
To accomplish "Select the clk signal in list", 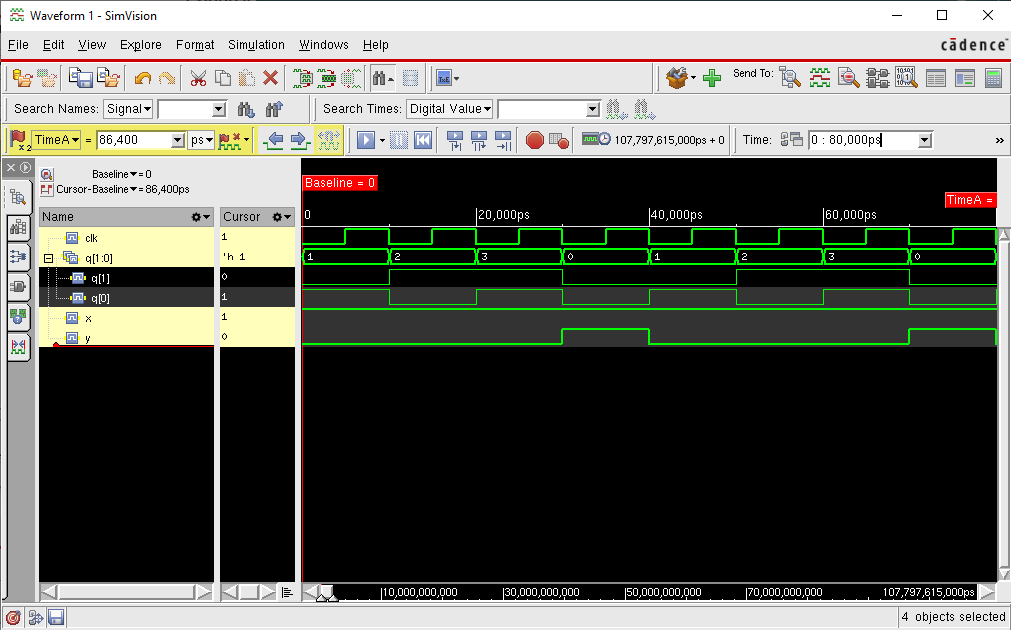I will [x=91, y=237].
